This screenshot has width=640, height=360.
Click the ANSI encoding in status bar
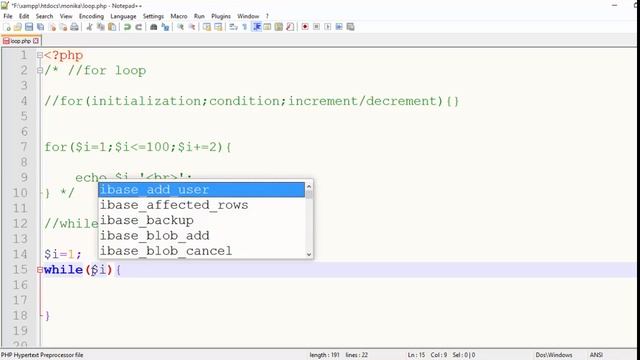click(596, 355)
